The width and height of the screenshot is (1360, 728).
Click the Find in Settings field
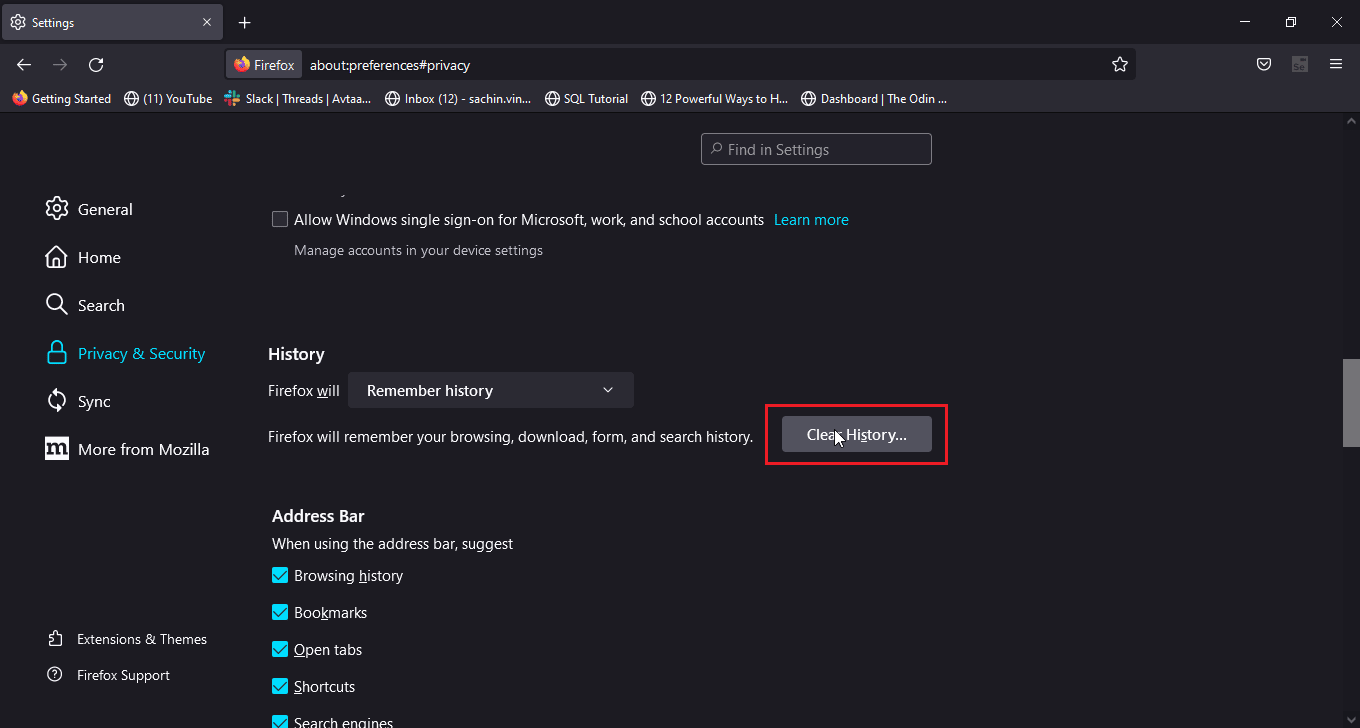[x=816, y=150]
